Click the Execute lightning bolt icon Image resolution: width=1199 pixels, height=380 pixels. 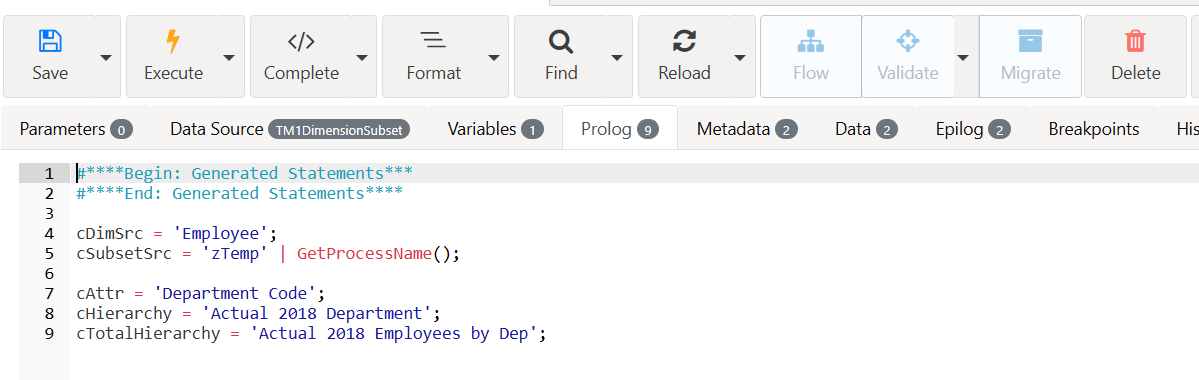[x=174, y=41]
